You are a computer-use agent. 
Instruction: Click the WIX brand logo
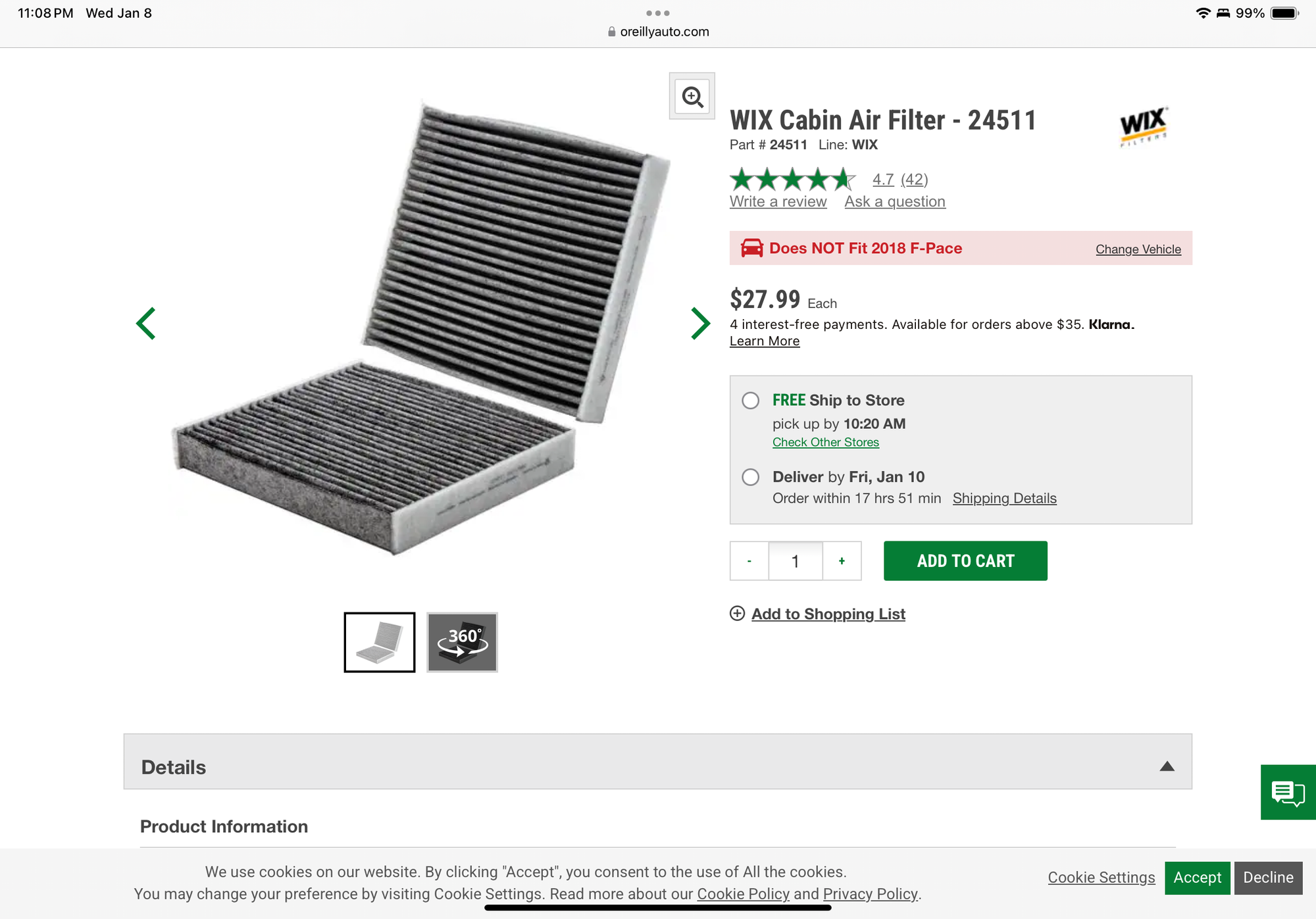click(x=1144, y=125)
